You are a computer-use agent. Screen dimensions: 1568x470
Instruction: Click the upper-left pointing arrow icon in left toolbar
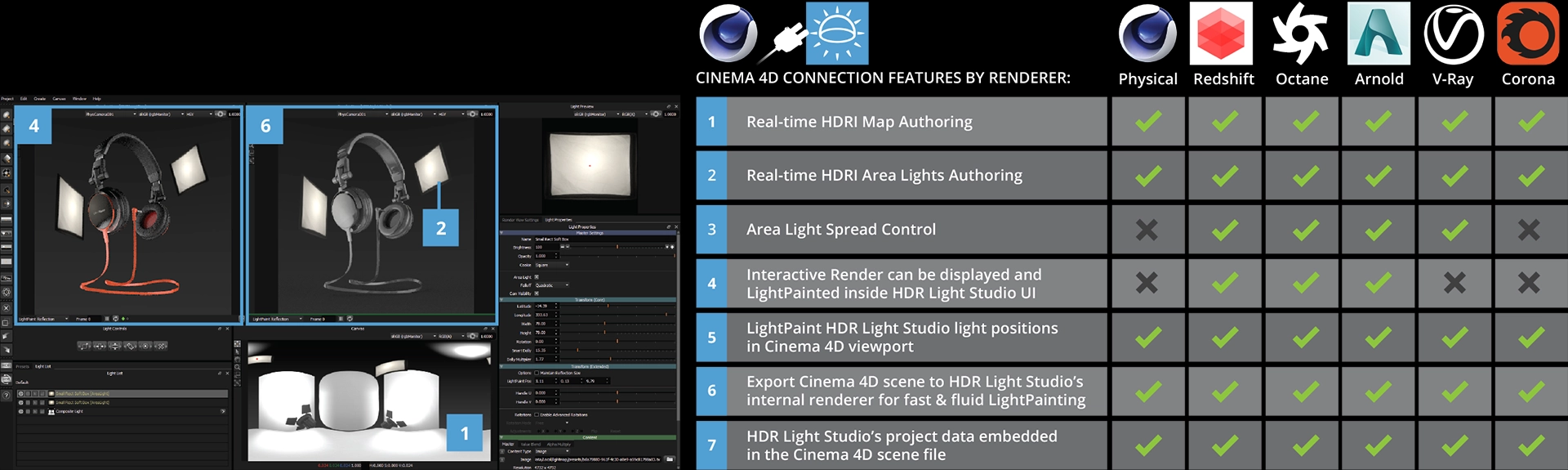click(x=6, y=336)
